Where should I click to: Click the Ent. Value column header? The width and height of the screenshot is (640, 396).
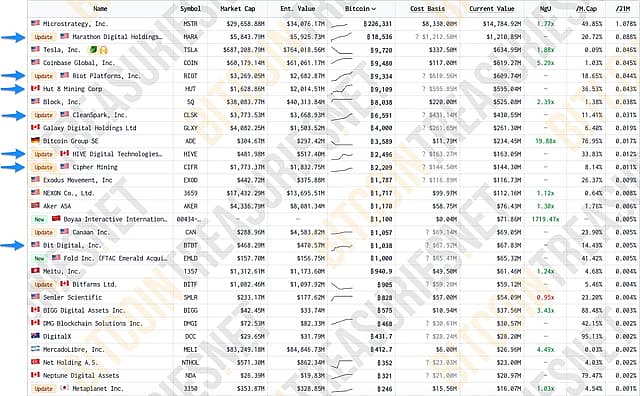click(298, 9)
